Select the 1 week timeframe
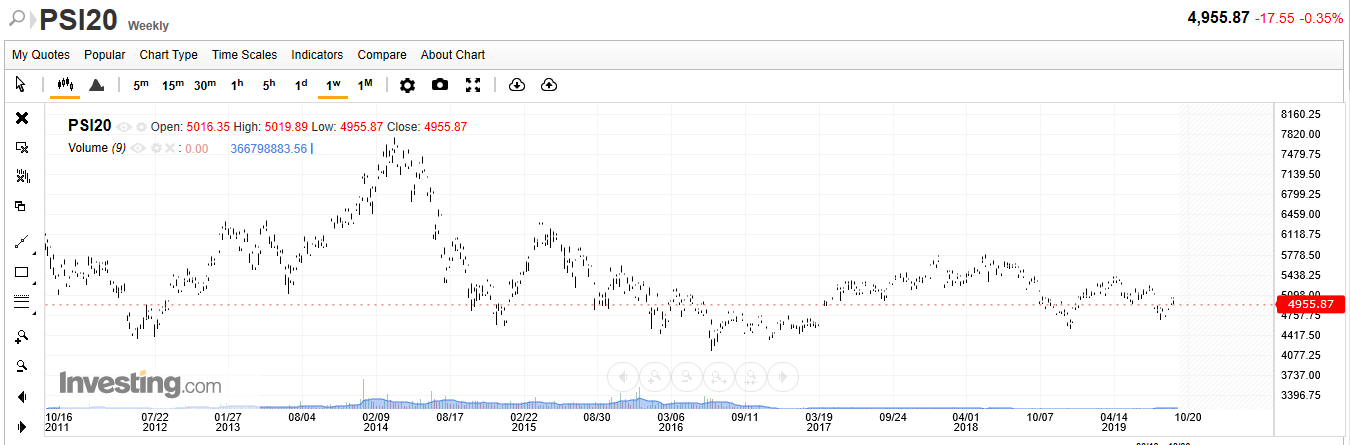The width and height of the screenshot is (1350, 445). click(333, 85)
